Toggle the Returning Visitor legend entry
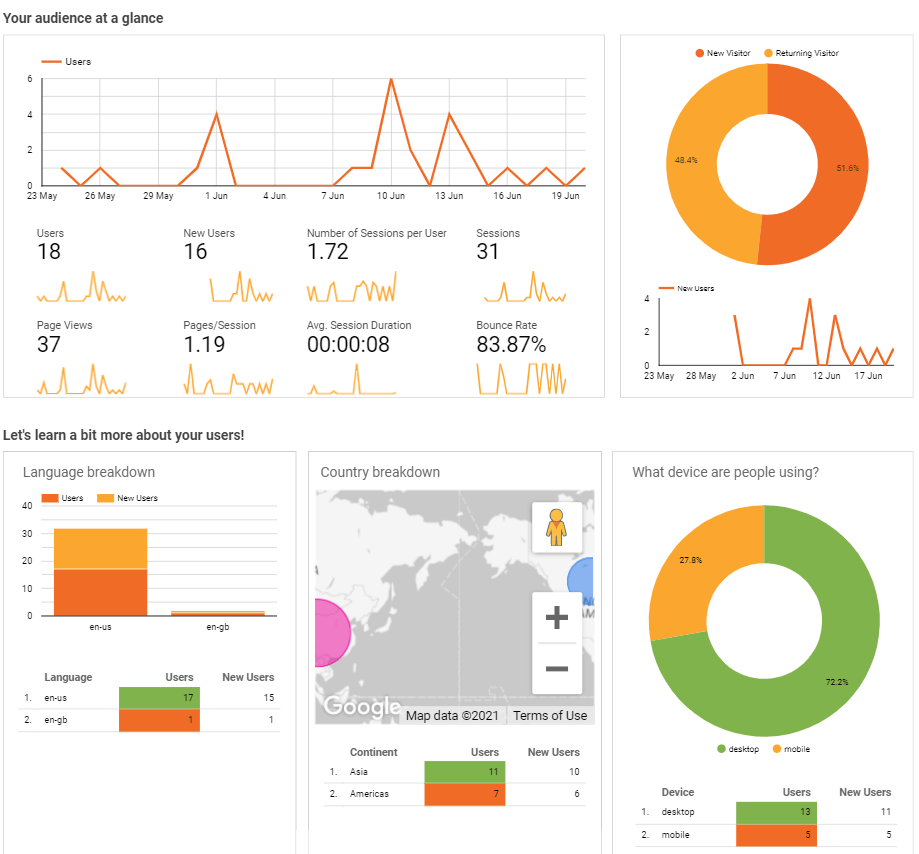 [x=768, y=53]
